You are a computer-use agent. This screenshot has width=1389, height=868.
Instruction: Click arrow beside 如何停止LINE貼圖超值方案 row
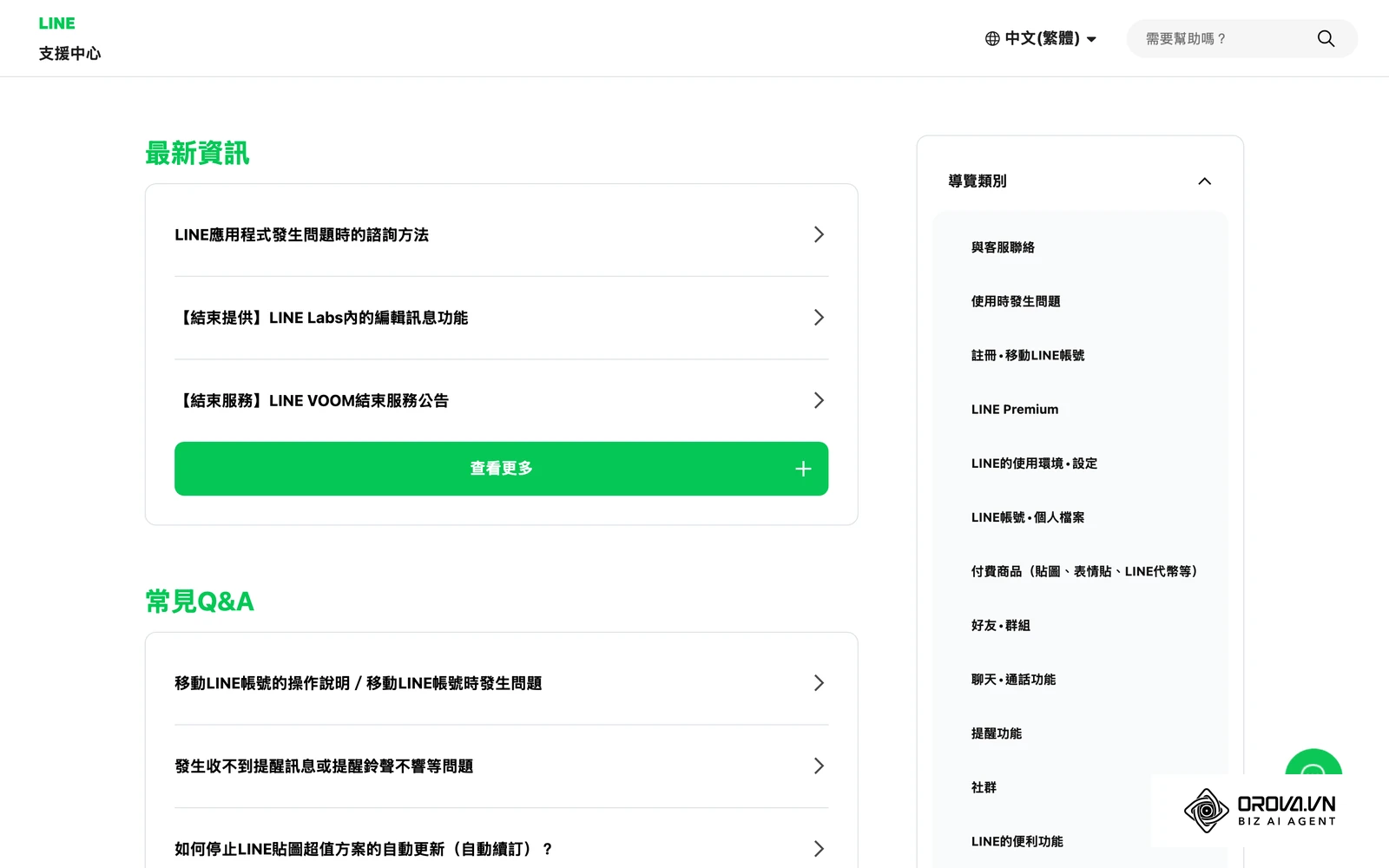(x=819, y=849)
